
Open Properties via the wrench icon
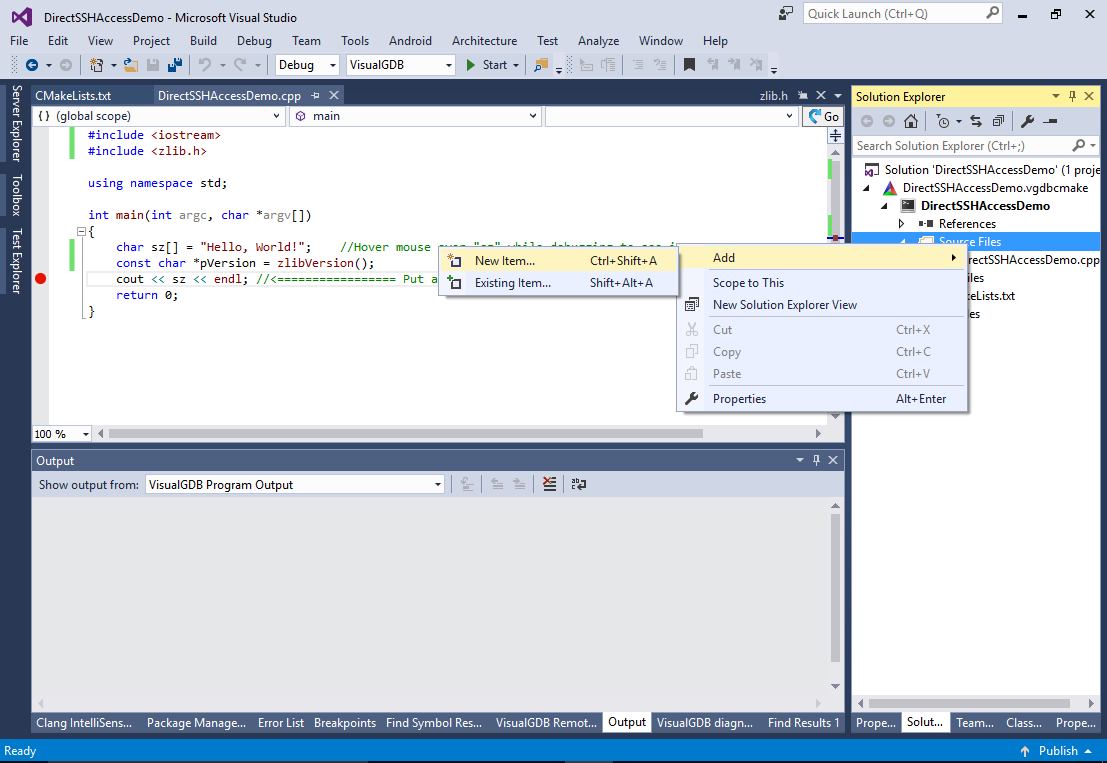[x=1027, y=121]
